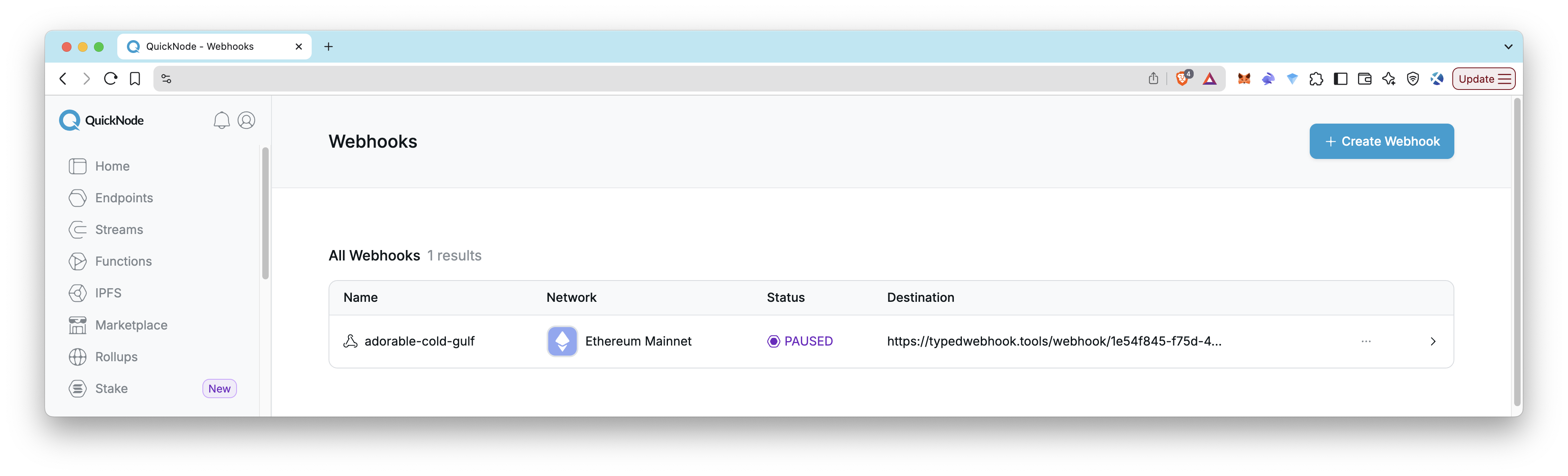The width and height of the screenshot is (1568, 476).
Task: Open the VPN shield icon
Action: [x=1413, y=78]
